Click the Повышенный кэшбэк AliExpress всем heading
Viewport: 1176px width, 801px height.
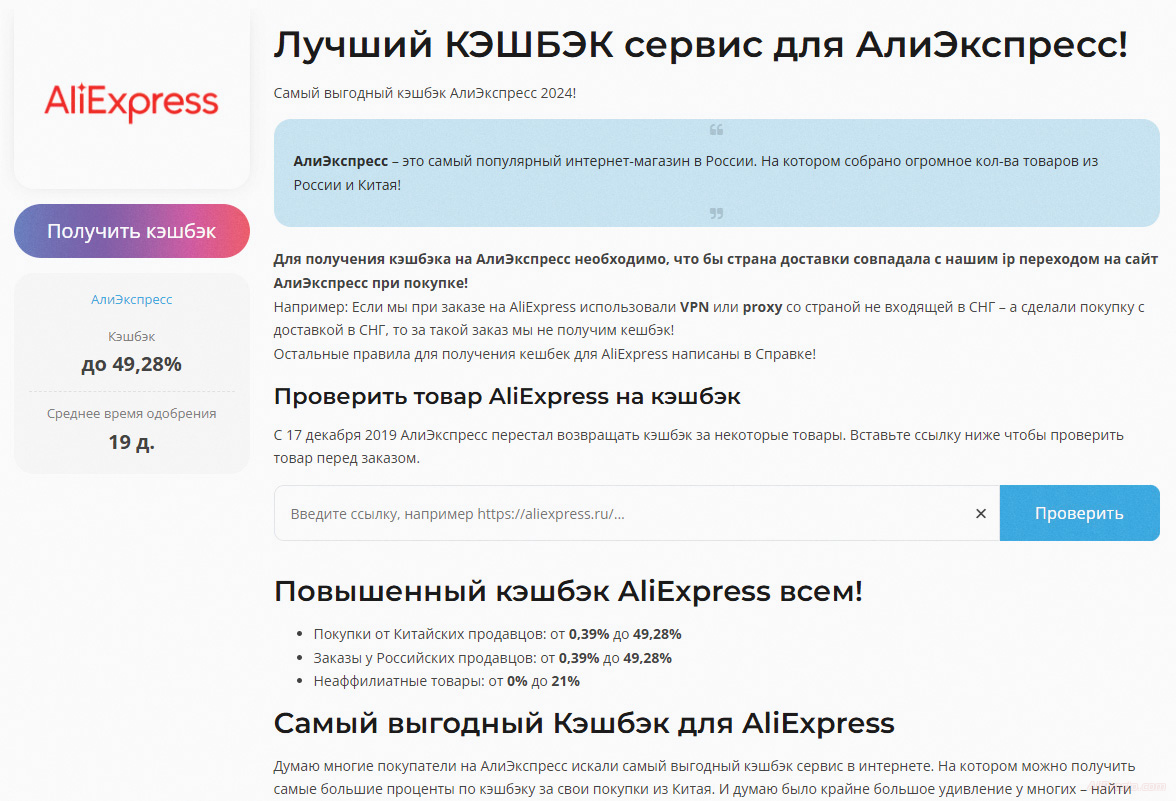click(567, 591)
